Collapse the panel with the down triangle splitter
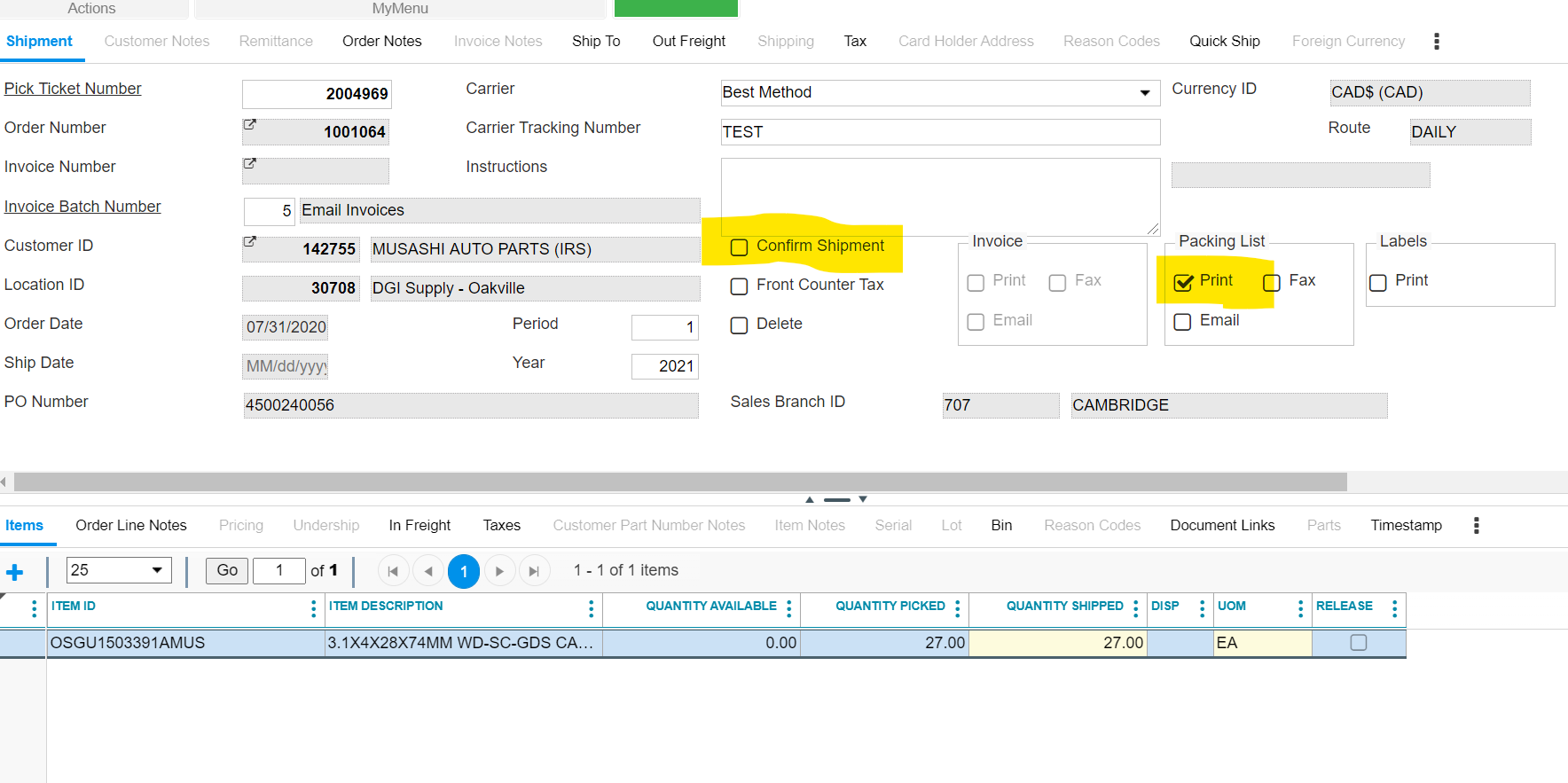The image size is (1568, 783). pyautogui.click(x=863, y=499)
